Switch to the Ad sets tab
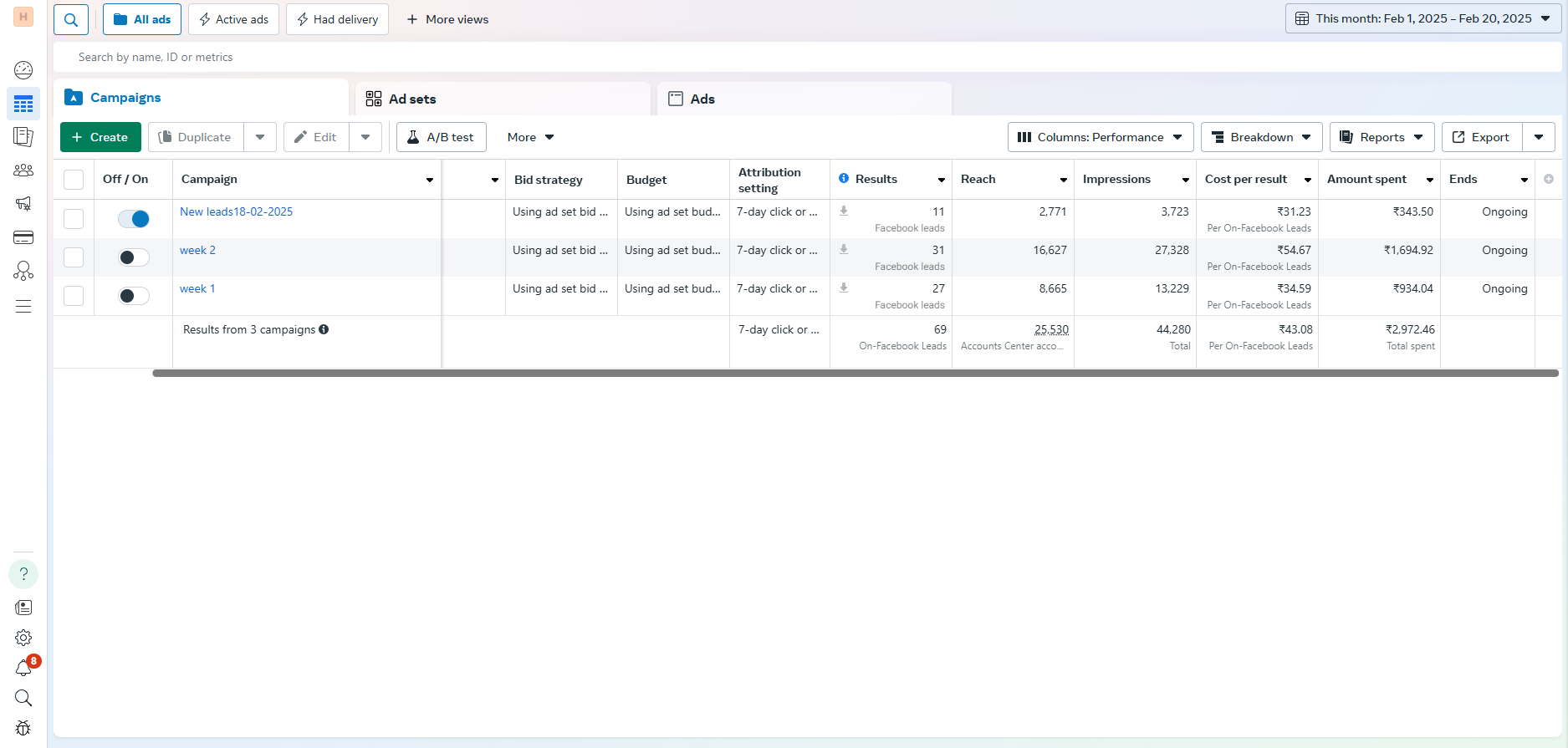This screenshot has width=1568, height=748. 503,99
